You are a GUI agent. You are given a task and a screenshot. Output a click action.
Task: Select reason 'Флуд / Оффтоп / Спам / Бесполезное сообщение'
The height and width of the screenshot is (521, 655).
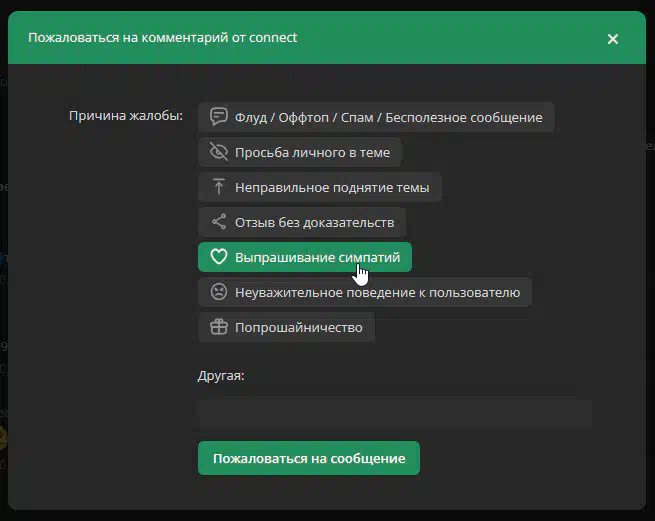point(388,117)
